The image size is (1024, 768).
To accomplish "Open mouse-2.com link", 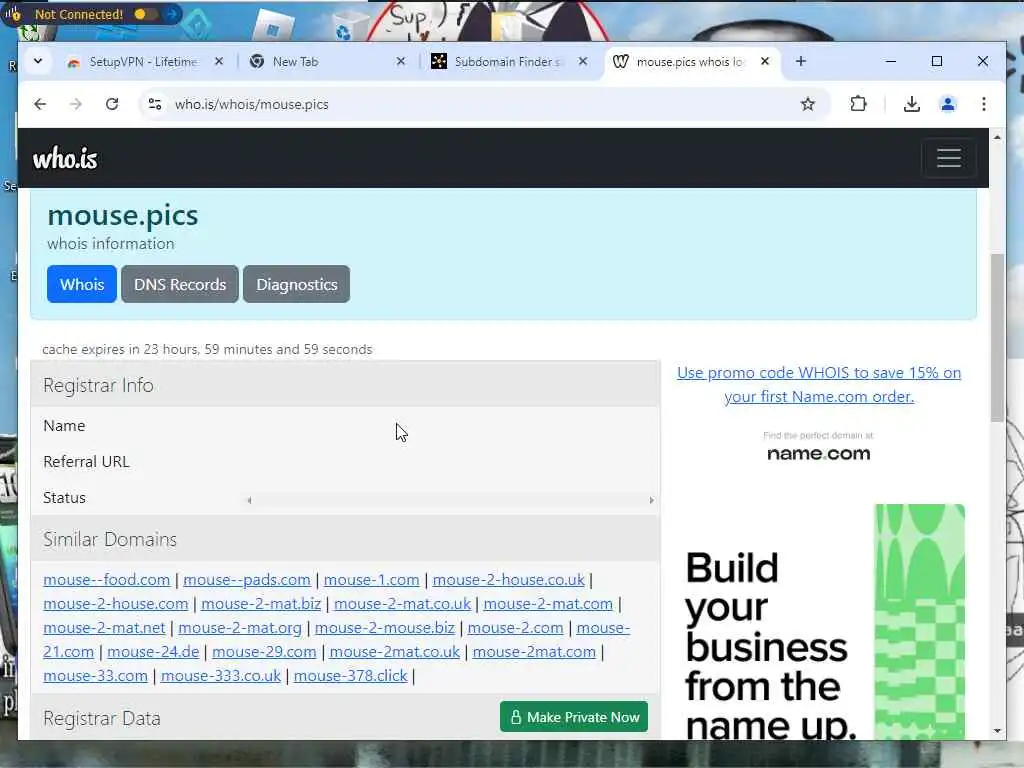I will pyautogui.click(x=515, y=628).
